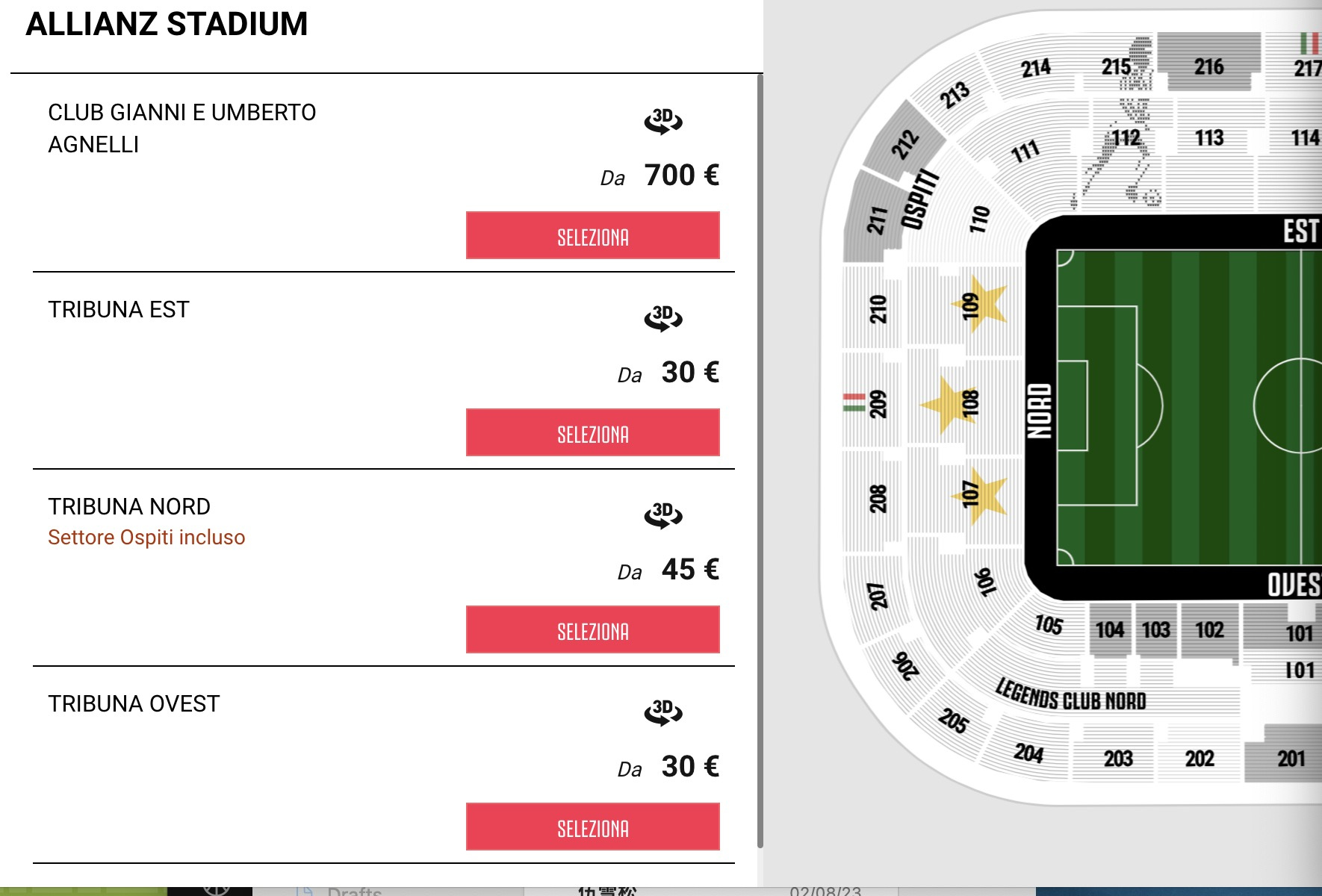Viewport: 1322px width, 896px height.
Task: Choose sector 216 on the stadium map
Action: click(x=1208, y=64)
